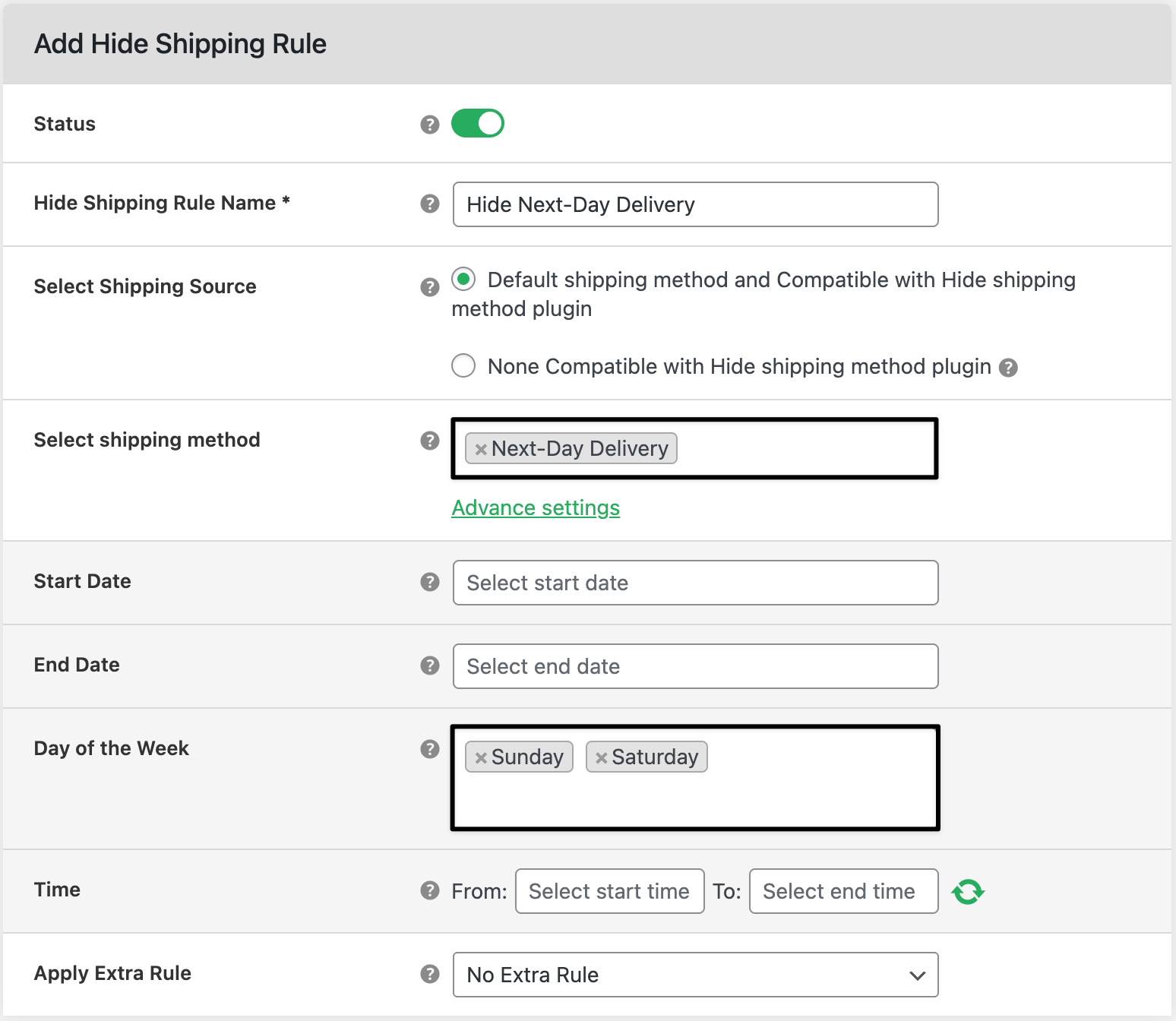Screen dimensions: 1176x1021
Task: Select Default shipping method radio option
Action: 463,279
